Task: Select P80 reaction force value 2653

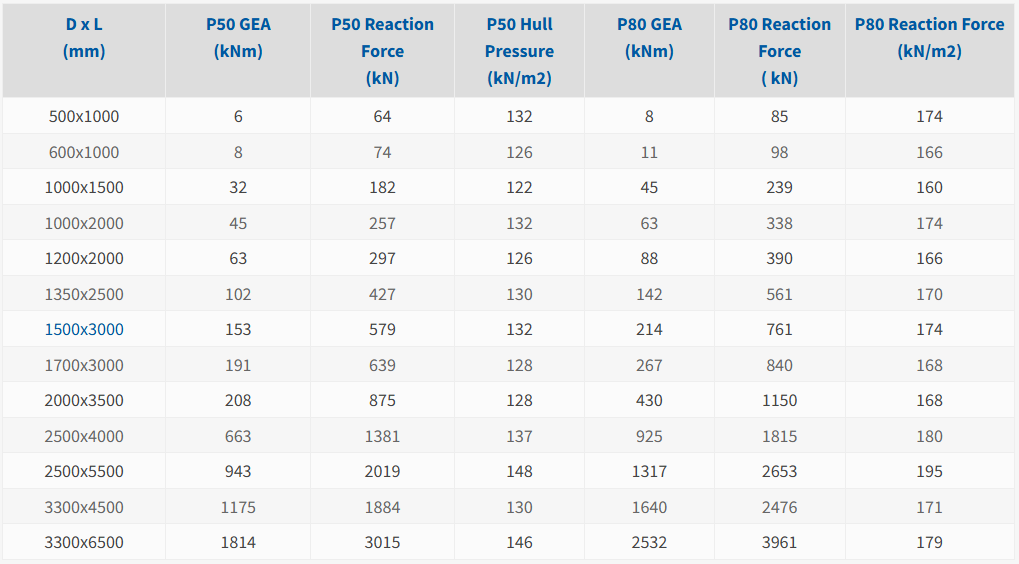Action: coord(779,471)
